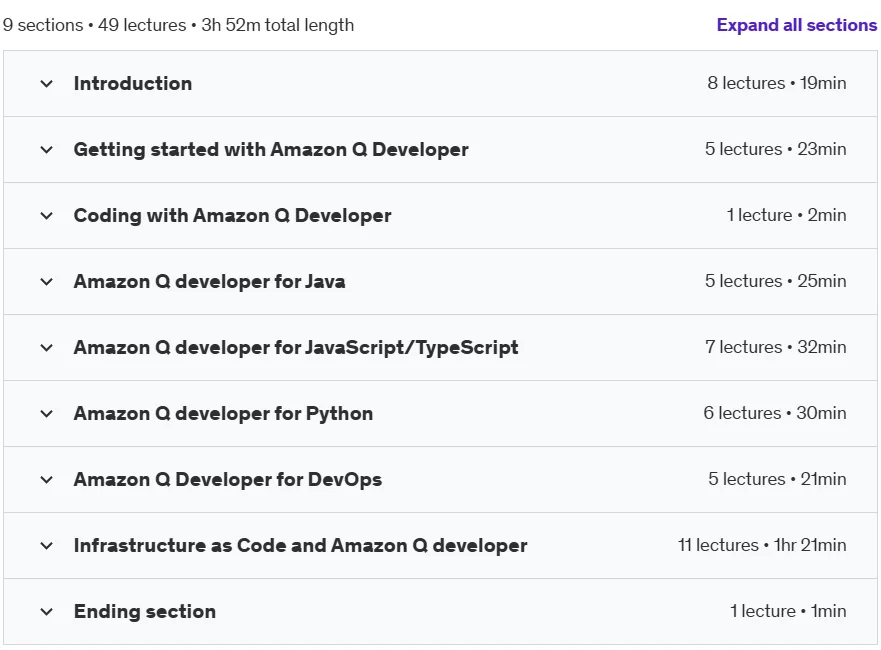Click the '5 lectures • 21min' text
This screenshot has height=650, width=881.
777,479
